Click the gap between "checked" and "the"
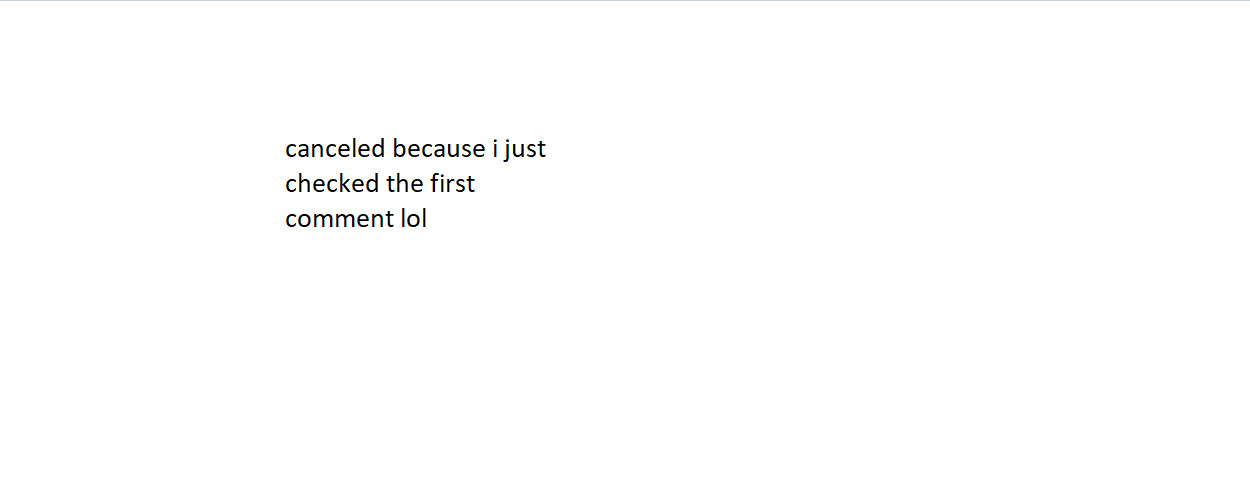1250x482 pixels. 383,184
